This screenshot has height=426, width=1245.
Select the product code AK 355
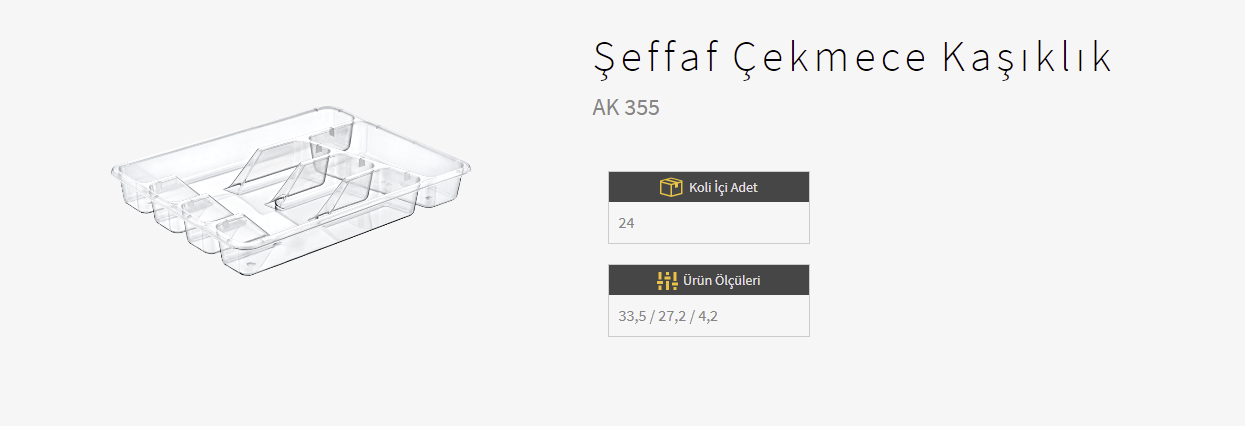626,108
